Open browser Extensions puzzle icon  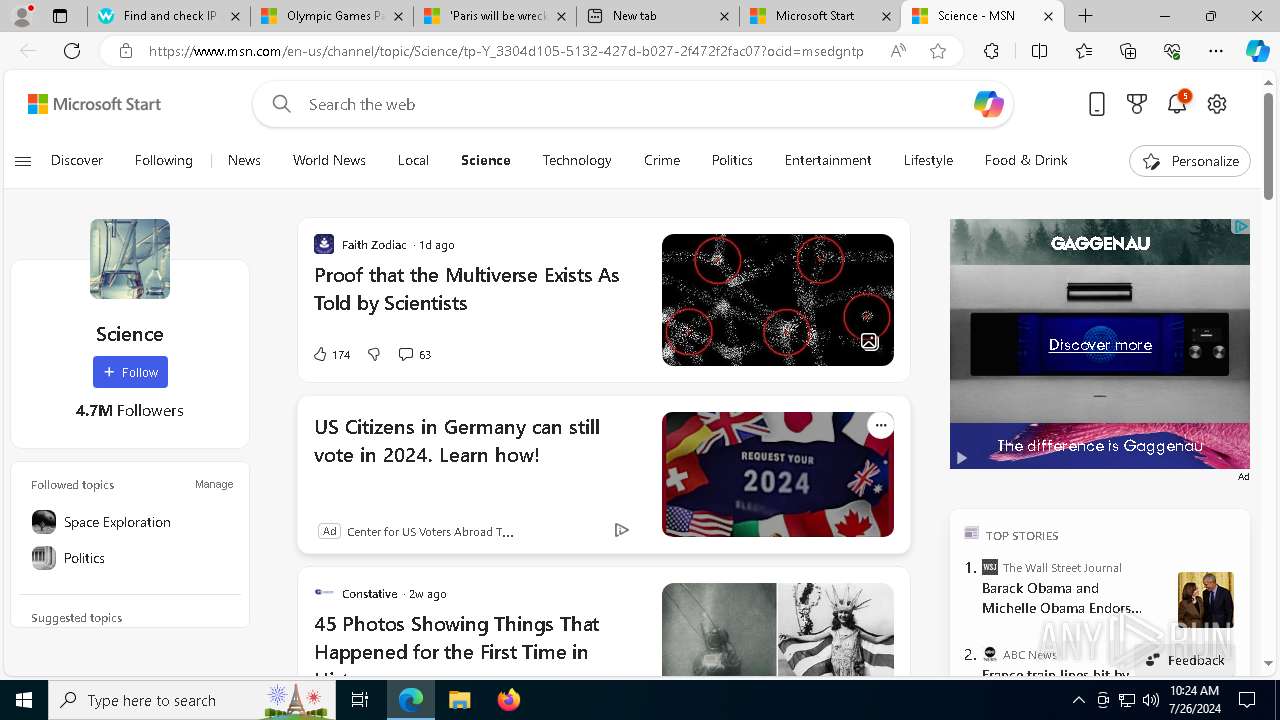pos(991,52)
